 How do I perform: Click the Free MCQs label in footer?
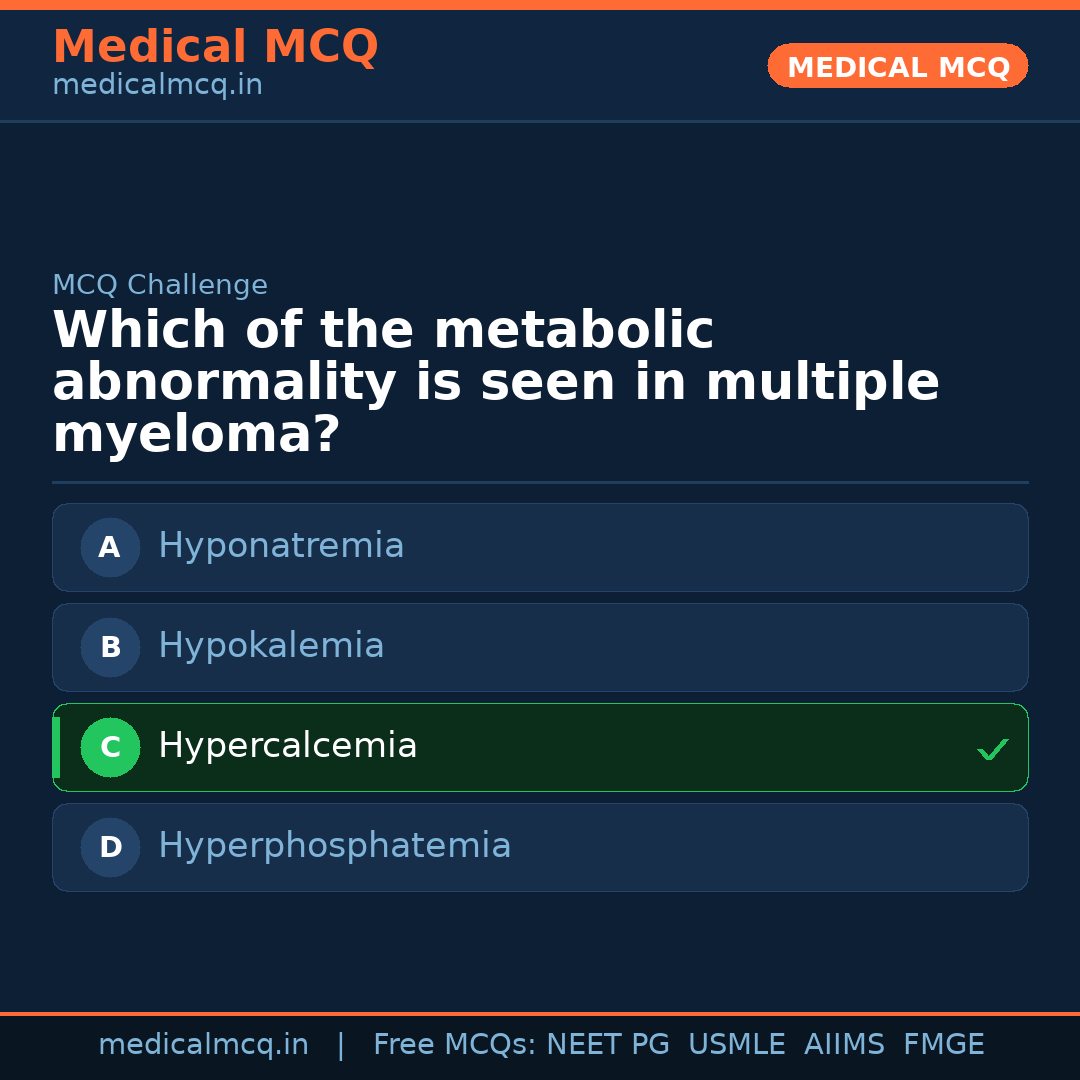pos(454,1045)
